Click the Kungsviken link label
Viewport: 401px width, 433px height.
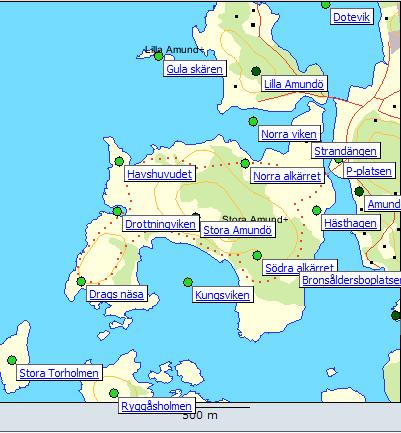point(222,295)
